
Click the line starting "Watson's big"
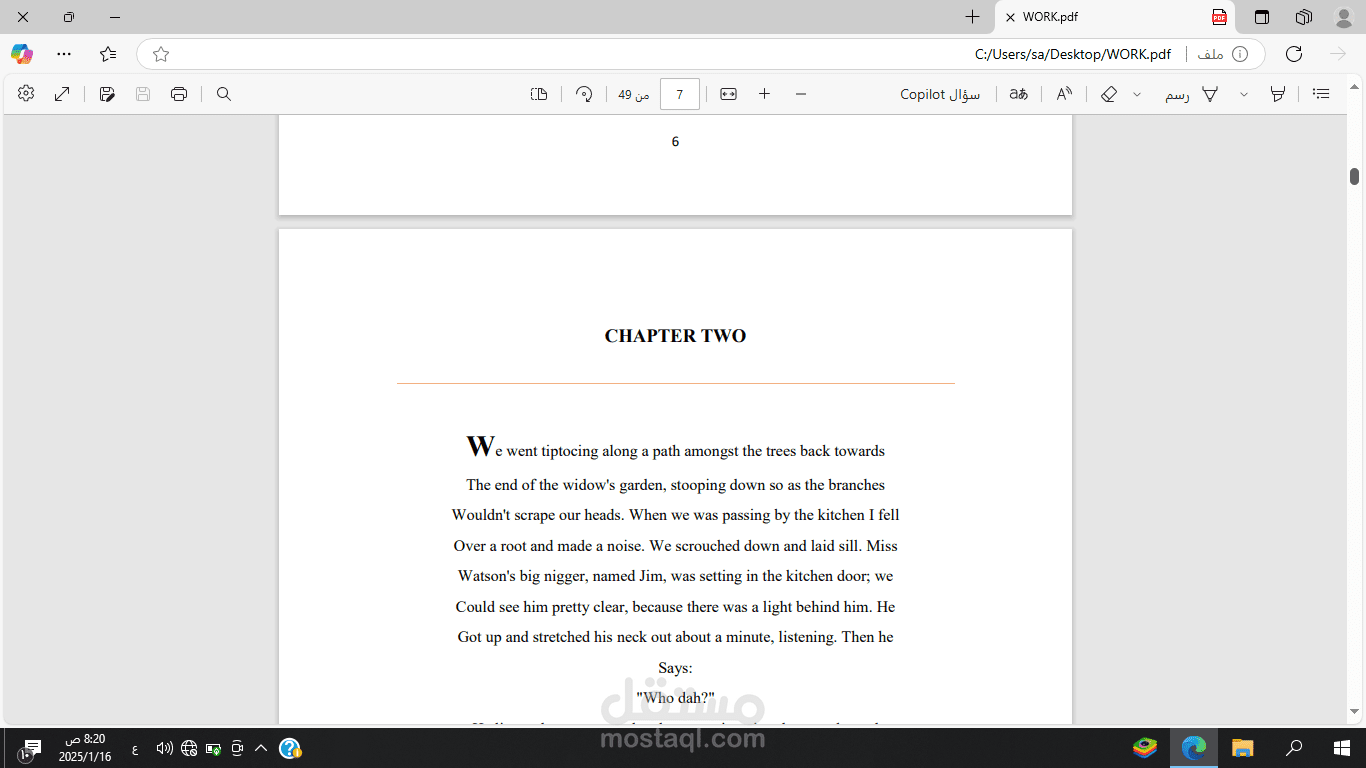point(675,576)
